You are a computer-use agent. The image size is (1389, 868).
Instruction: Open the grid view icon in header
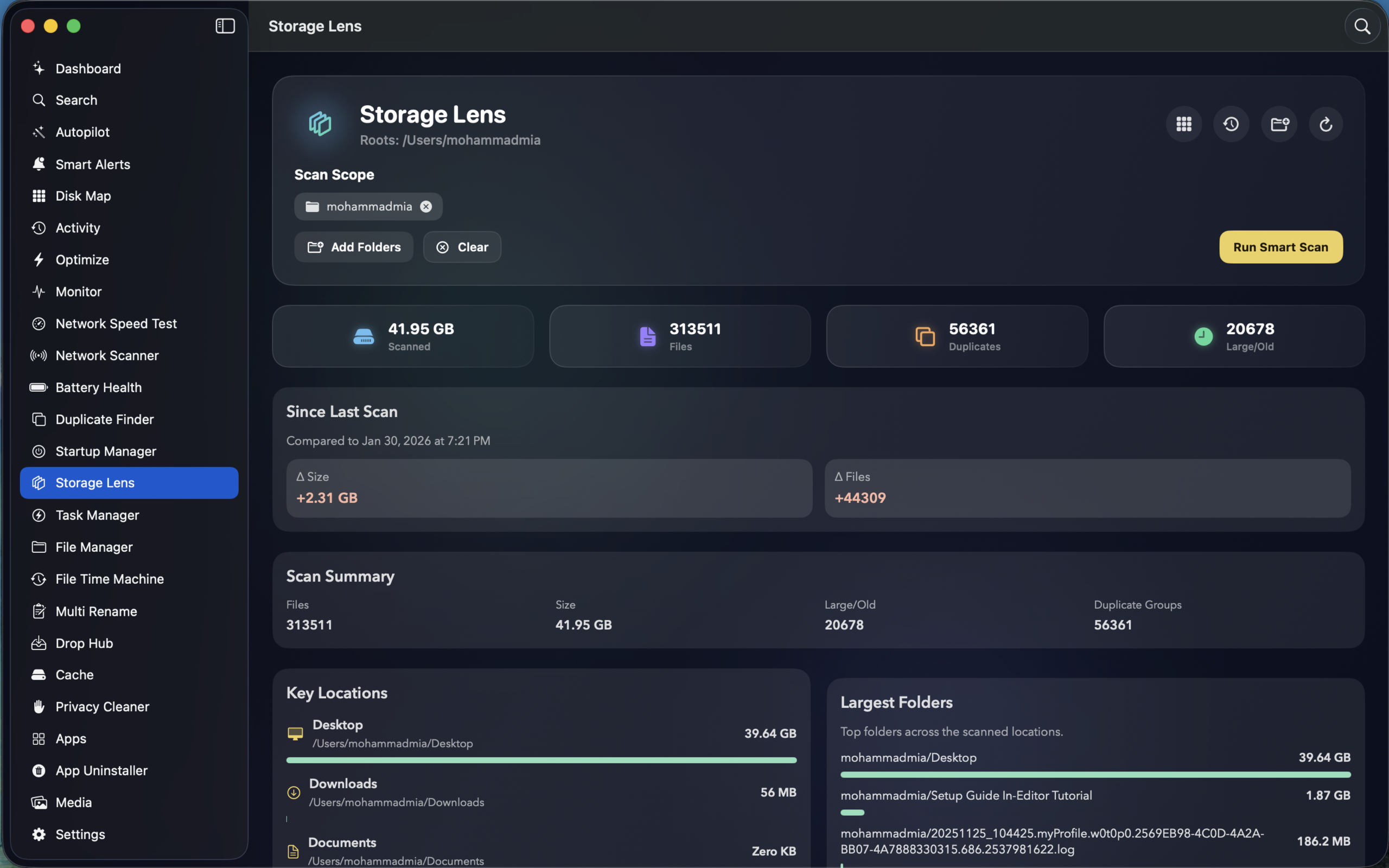[x=1183, y=124]
